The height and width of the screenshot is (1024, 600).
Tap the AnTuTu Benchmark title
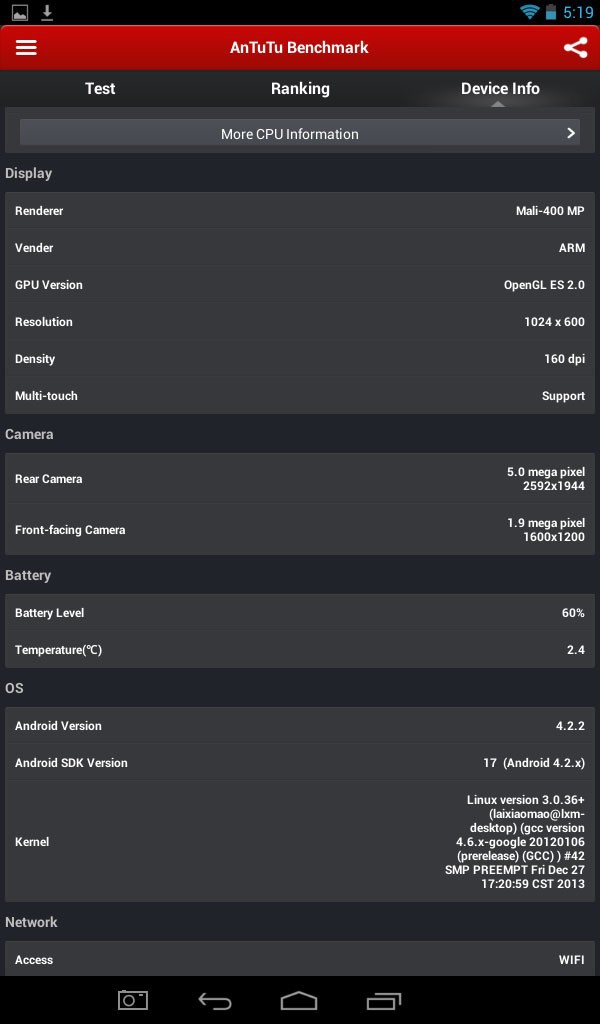[x=299, y=48]
